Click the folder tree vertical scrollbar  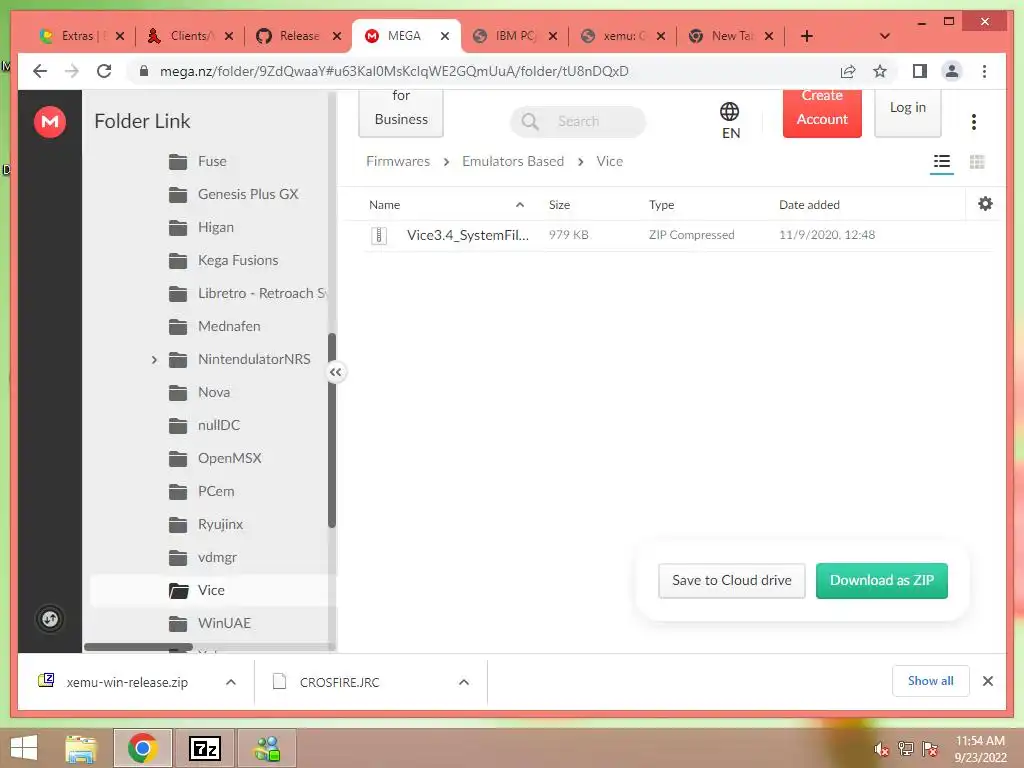[332, 430]
